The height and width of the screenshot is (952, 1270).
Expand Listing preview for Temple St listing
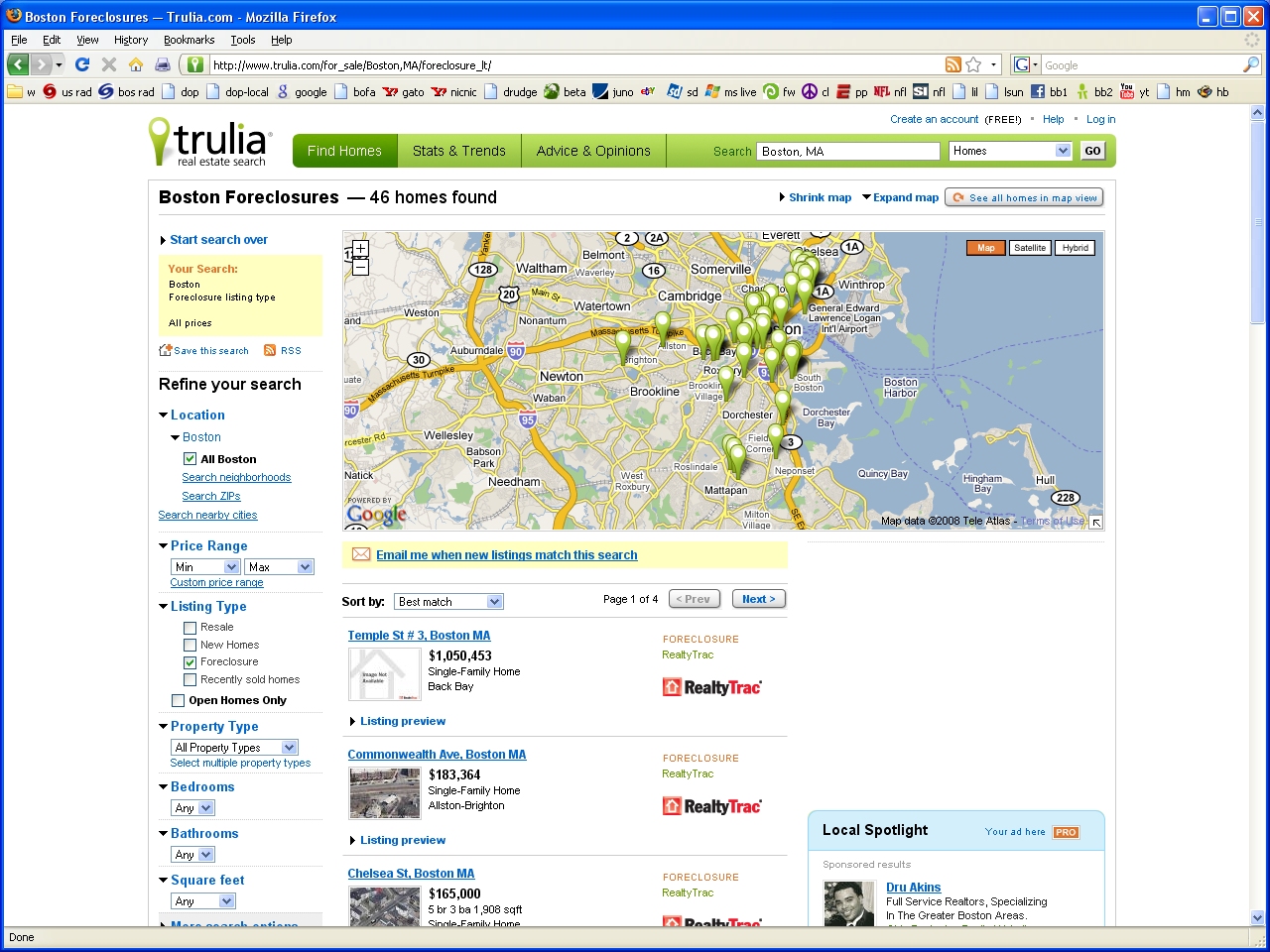point(398,721)
